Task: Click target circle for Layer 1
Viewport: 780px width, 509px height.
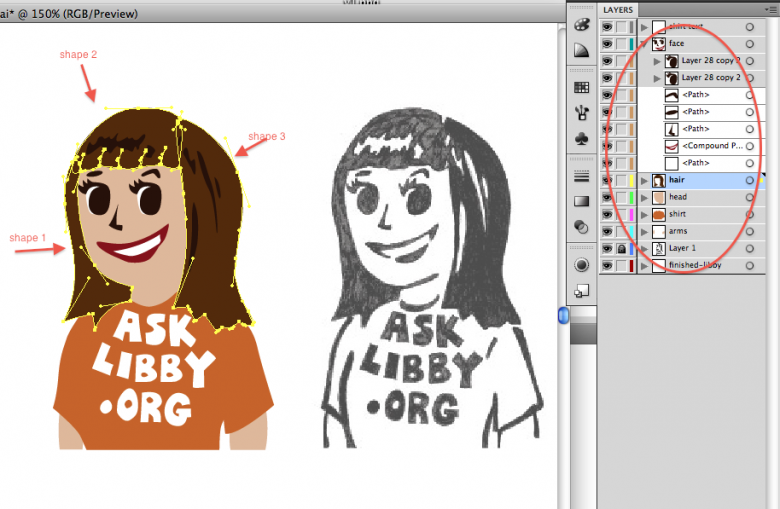Action: click(750, 249)
